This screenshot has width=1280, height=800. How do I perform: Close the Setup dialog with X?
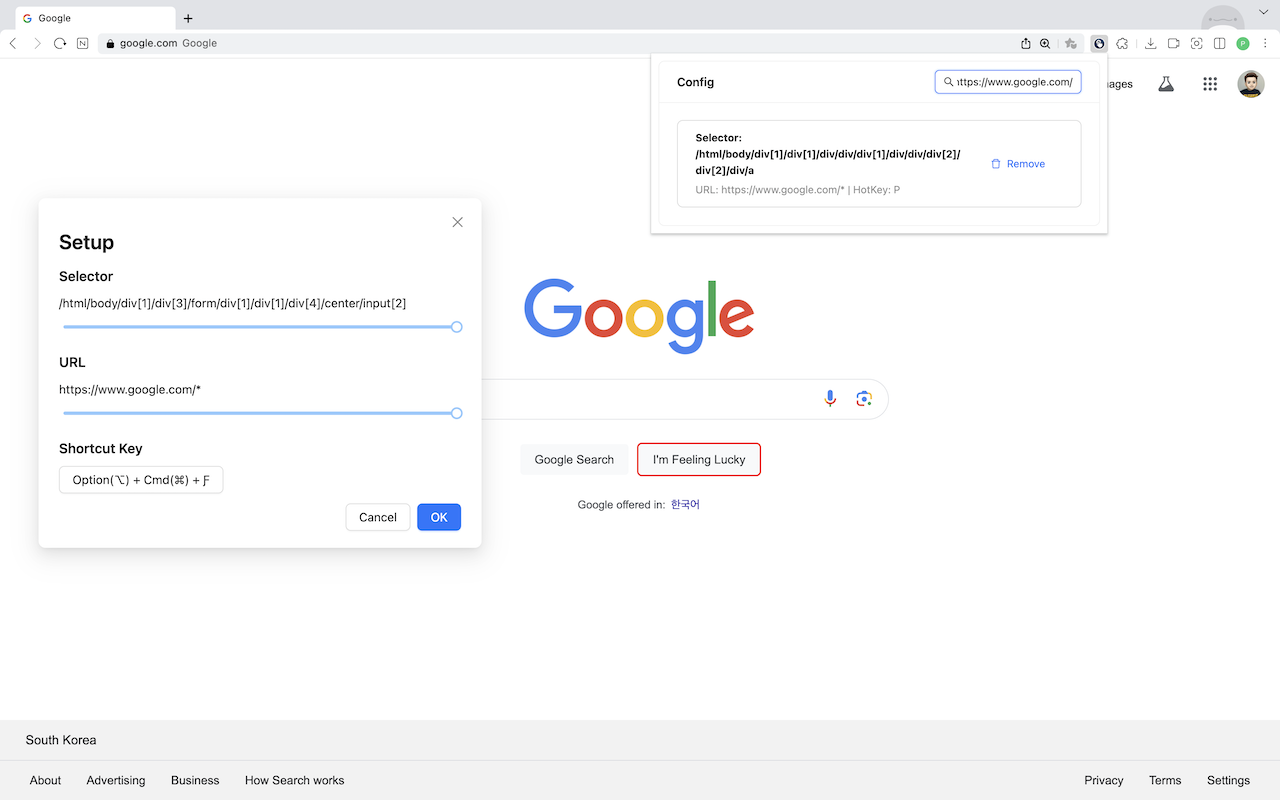point(457,222)
